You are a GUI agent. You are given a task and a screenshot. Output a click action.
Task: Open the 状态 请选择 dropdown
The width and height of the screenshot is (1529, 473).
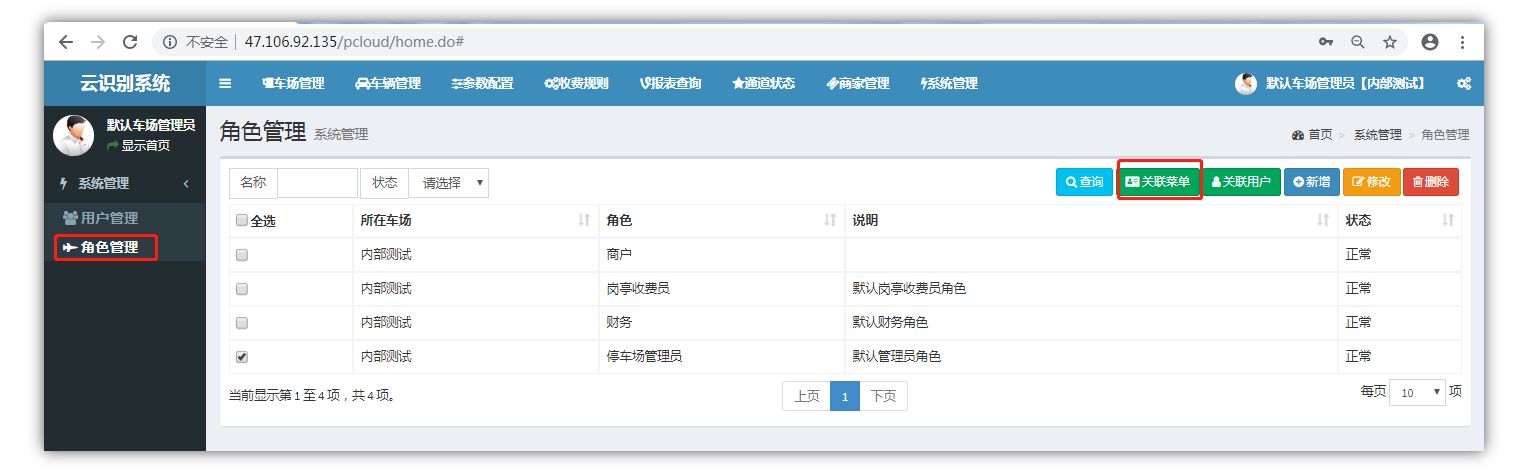coord(448,183)
